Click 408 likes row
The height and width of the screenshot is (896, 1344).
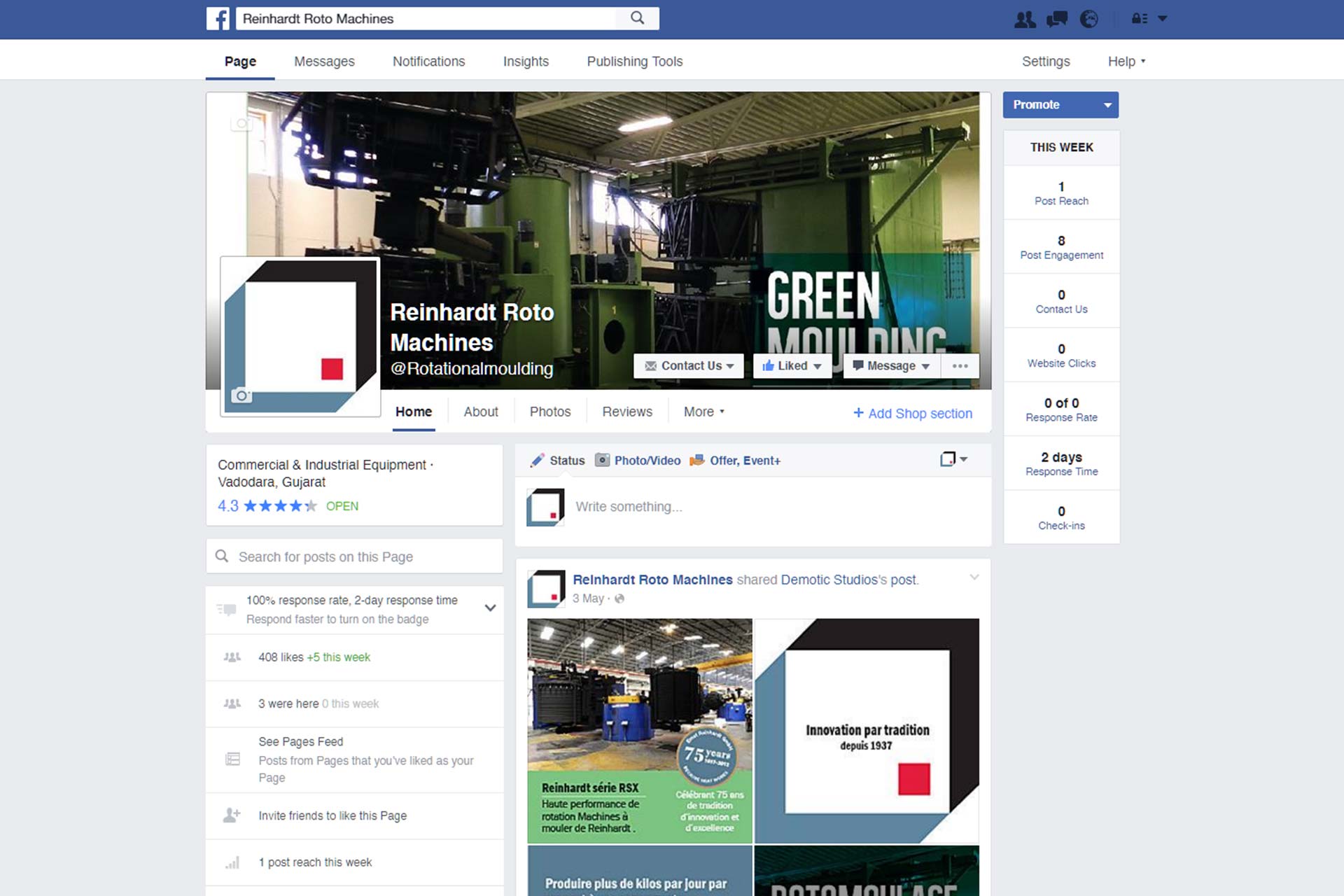pos(354,657)
